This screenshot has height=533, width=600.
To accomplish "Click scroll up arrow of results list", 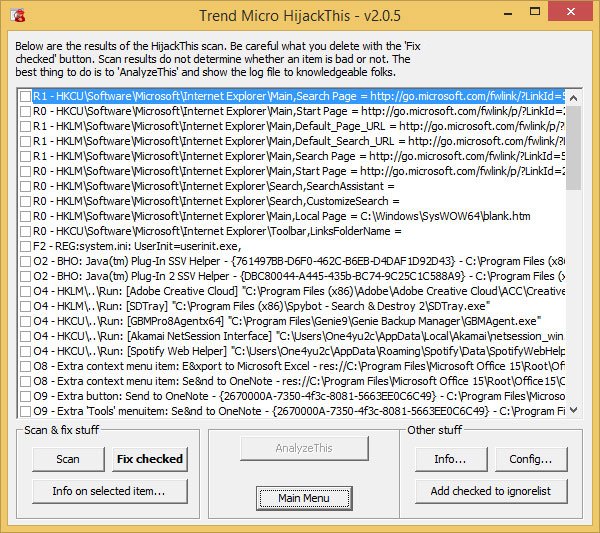I will (x=573, y=98).
